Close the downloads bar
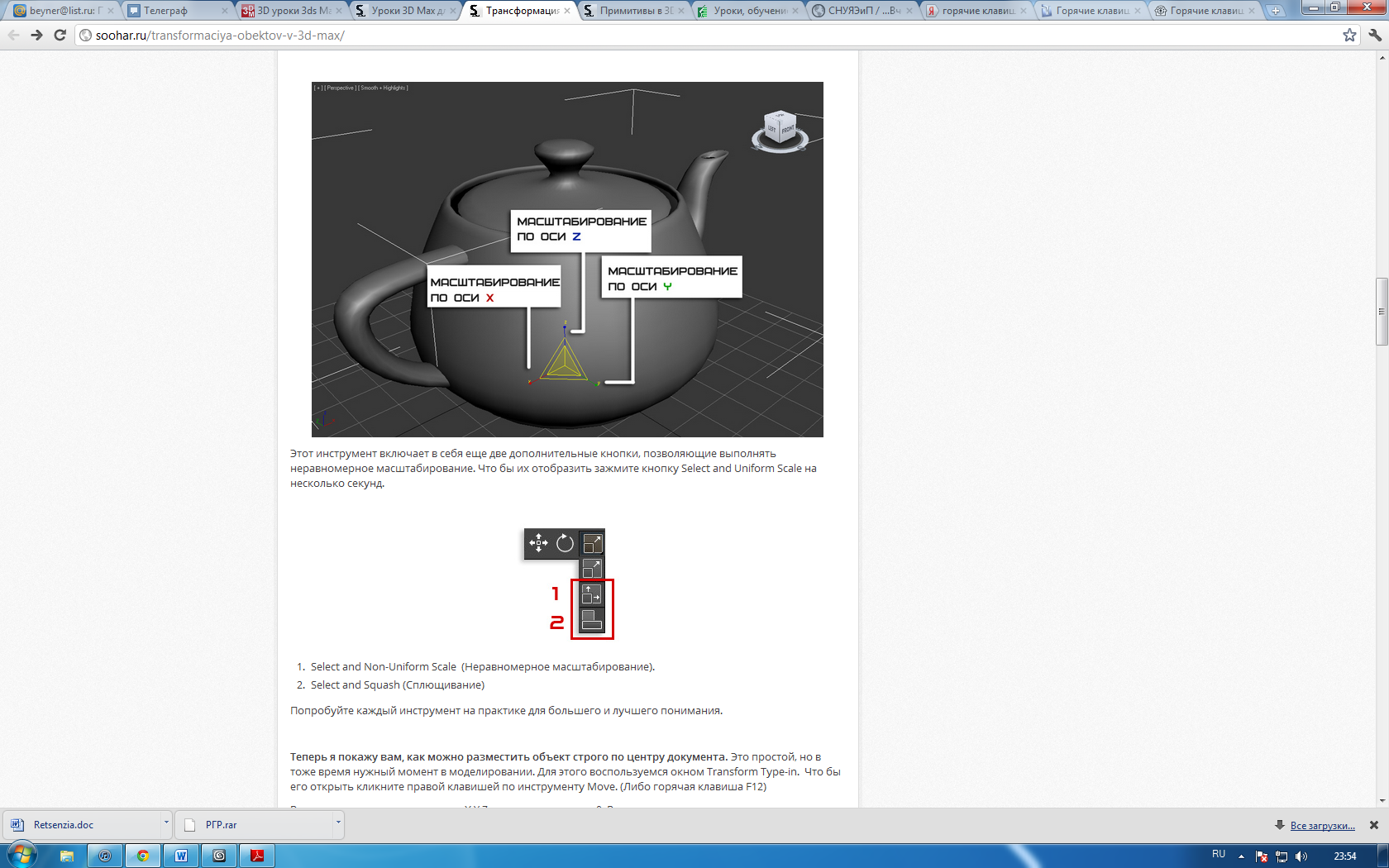This screenshot has height=868, width=1389. (x=1374, y=825)
